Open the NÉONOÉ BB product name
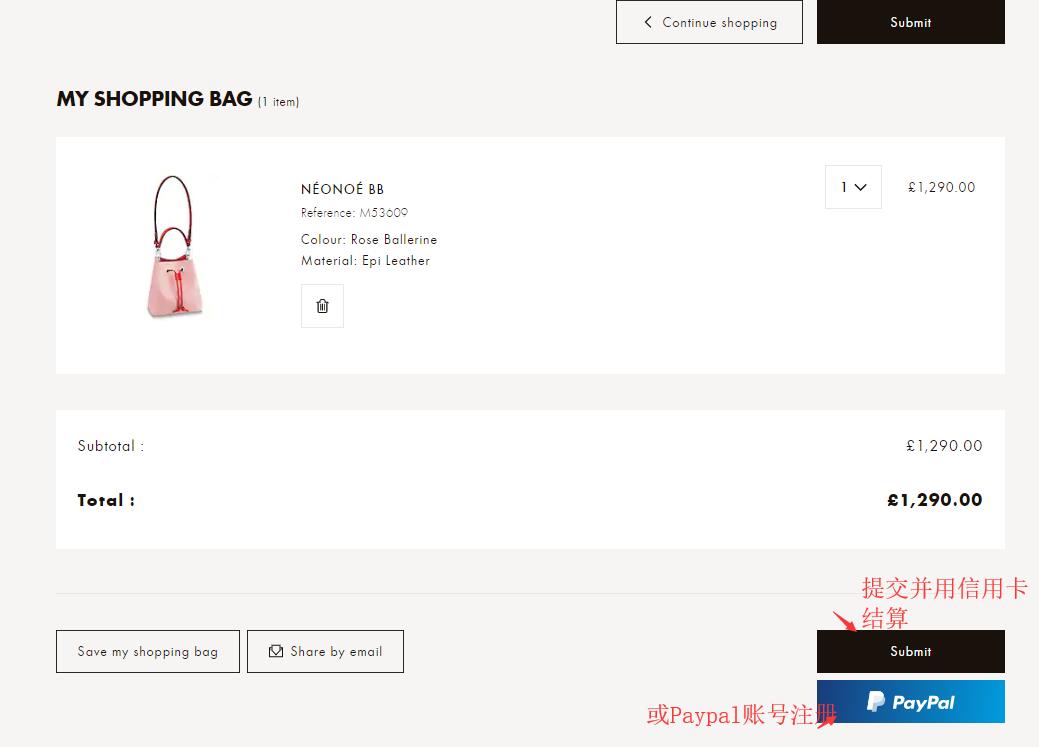 click(343, 189)
